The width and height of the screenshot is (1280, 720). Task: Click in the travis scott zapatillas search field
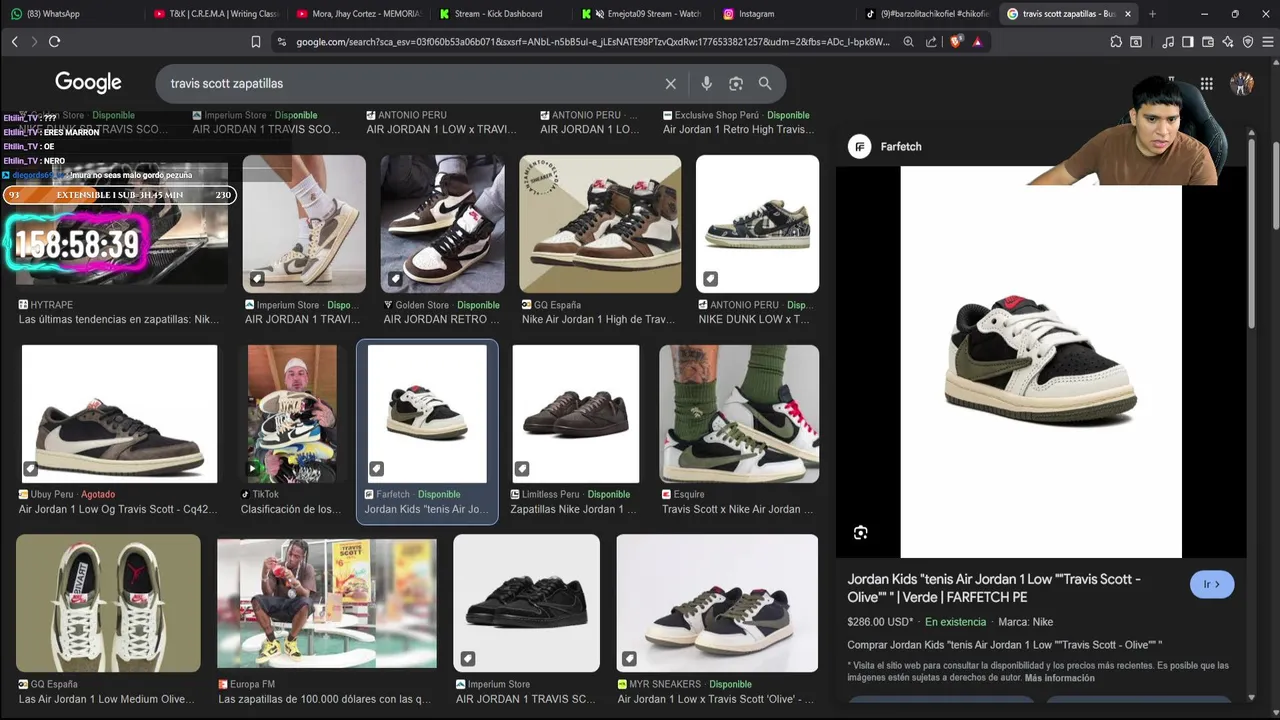(410, 84)
